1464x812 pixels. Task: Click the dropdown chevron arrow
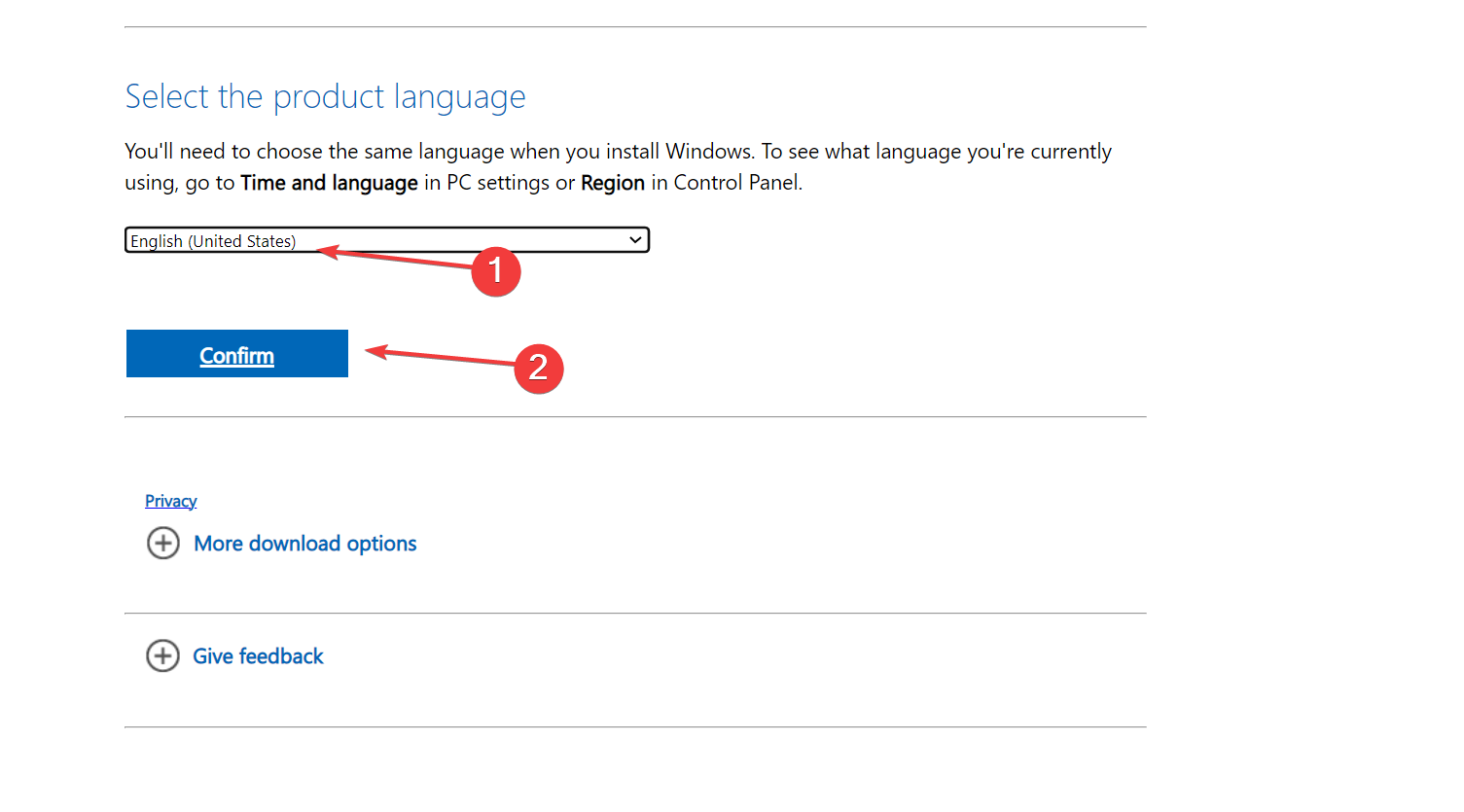pyautogui.click(x=635, y=240)
